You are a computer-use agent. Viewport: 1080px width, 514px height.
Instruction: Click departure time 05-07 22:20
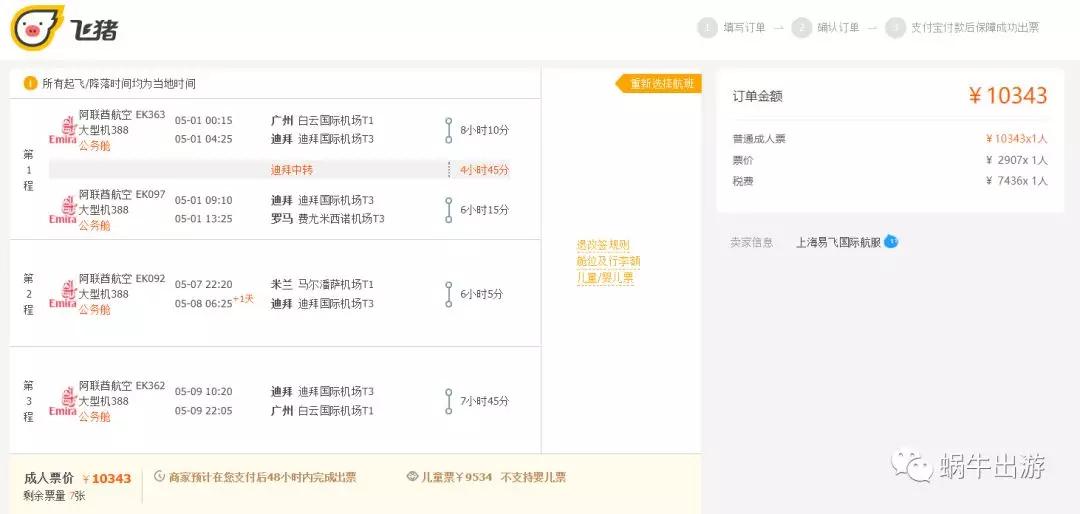(203, 284)
